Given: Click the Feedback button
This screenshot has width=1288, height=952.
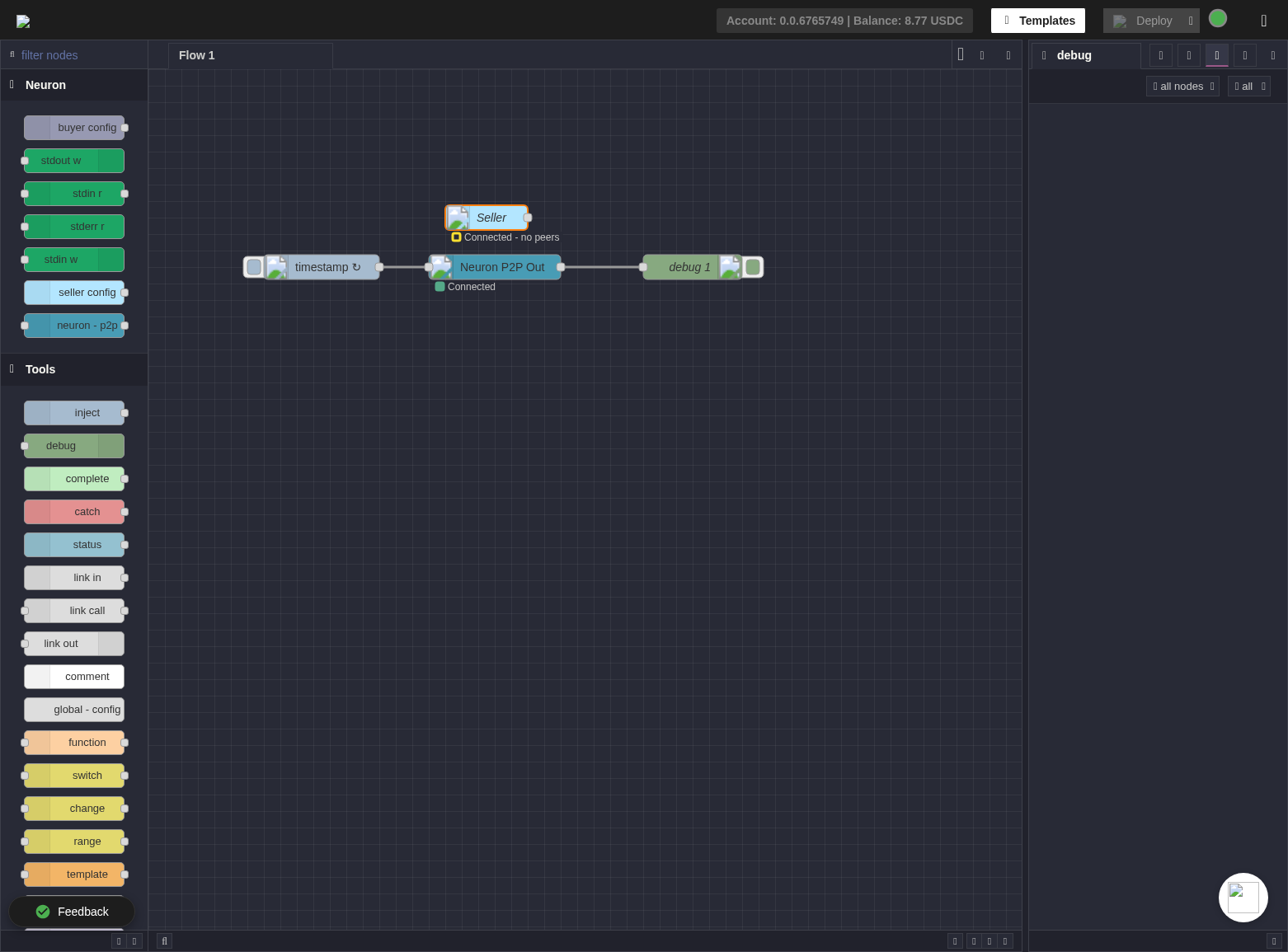Looking at the screenshot, I should tap(72, 912).
